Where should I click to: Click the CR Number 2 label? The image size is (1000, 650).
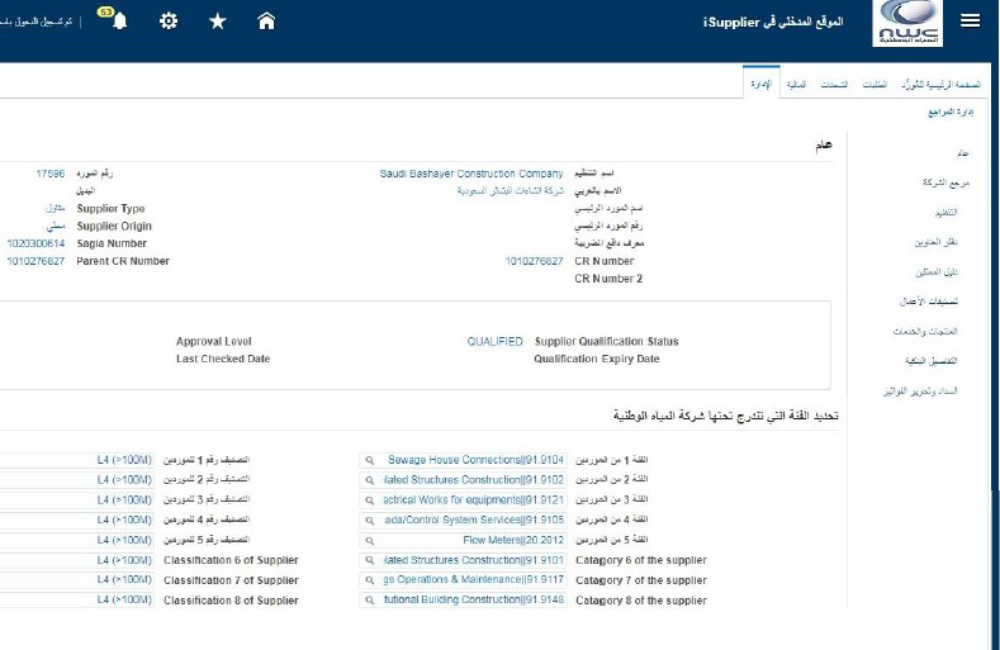point(608,279)
